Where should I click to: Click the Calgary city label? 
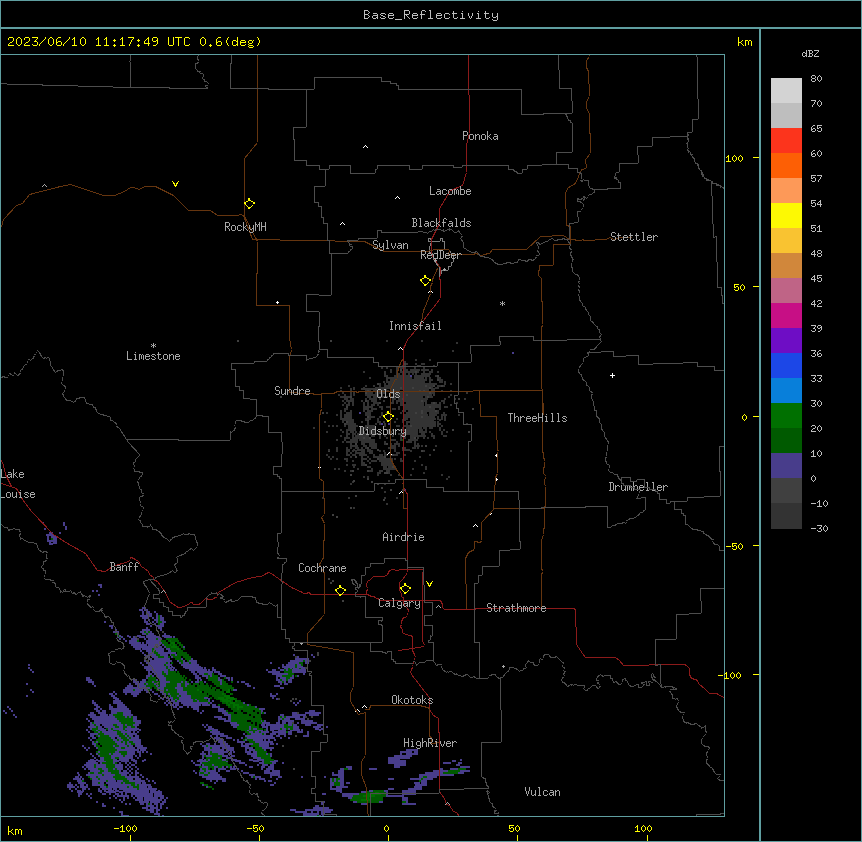click(x=399, y=603)
